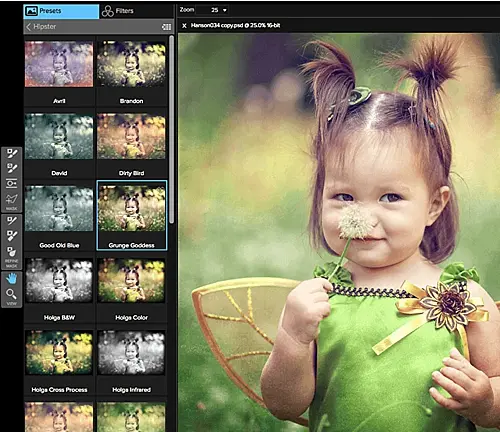Viewport: 500px width, 432px height.
Task: Click the Zoom value field showing 25
Action: click(212, 10)
